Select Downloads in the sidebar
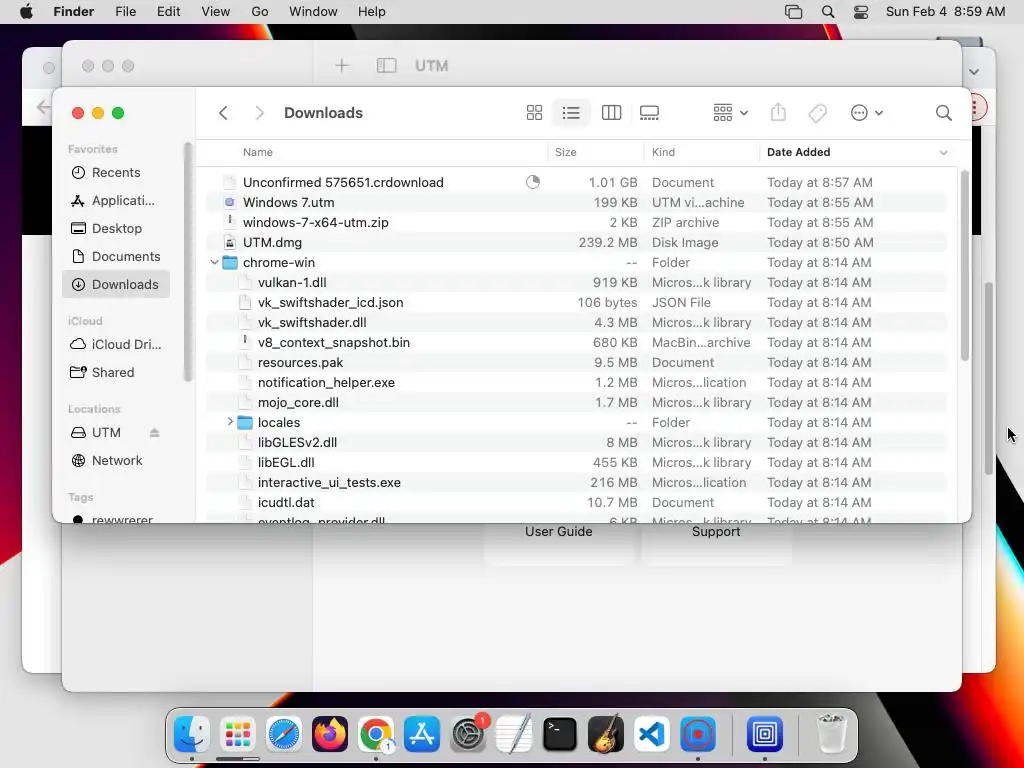Viewport: 1024px width, 768px height. tap(116, 285)
